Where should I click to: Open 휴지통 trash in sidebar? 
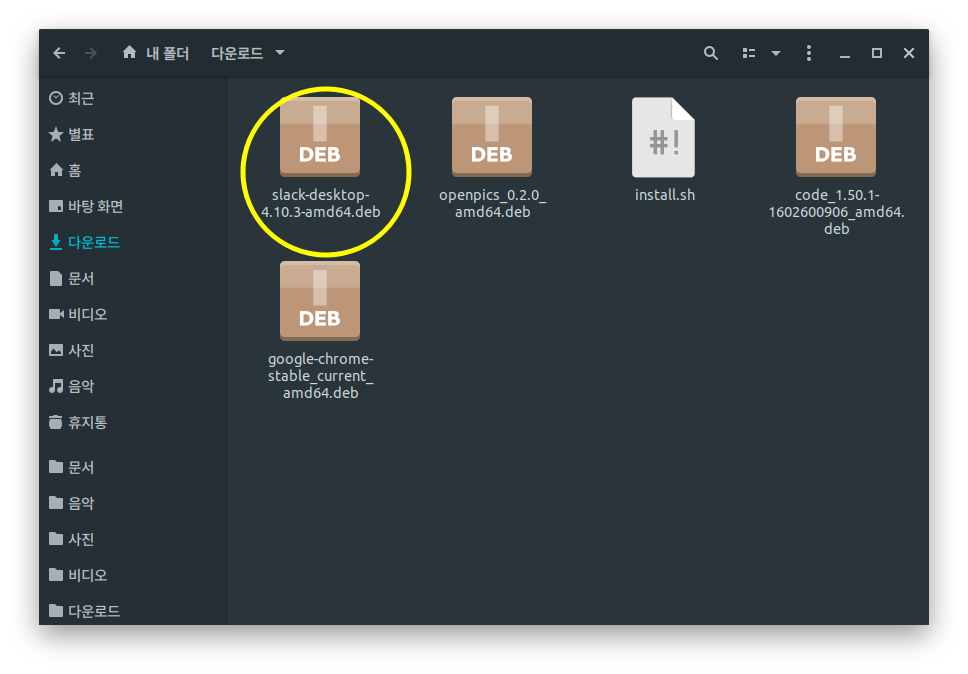(88, 422)
